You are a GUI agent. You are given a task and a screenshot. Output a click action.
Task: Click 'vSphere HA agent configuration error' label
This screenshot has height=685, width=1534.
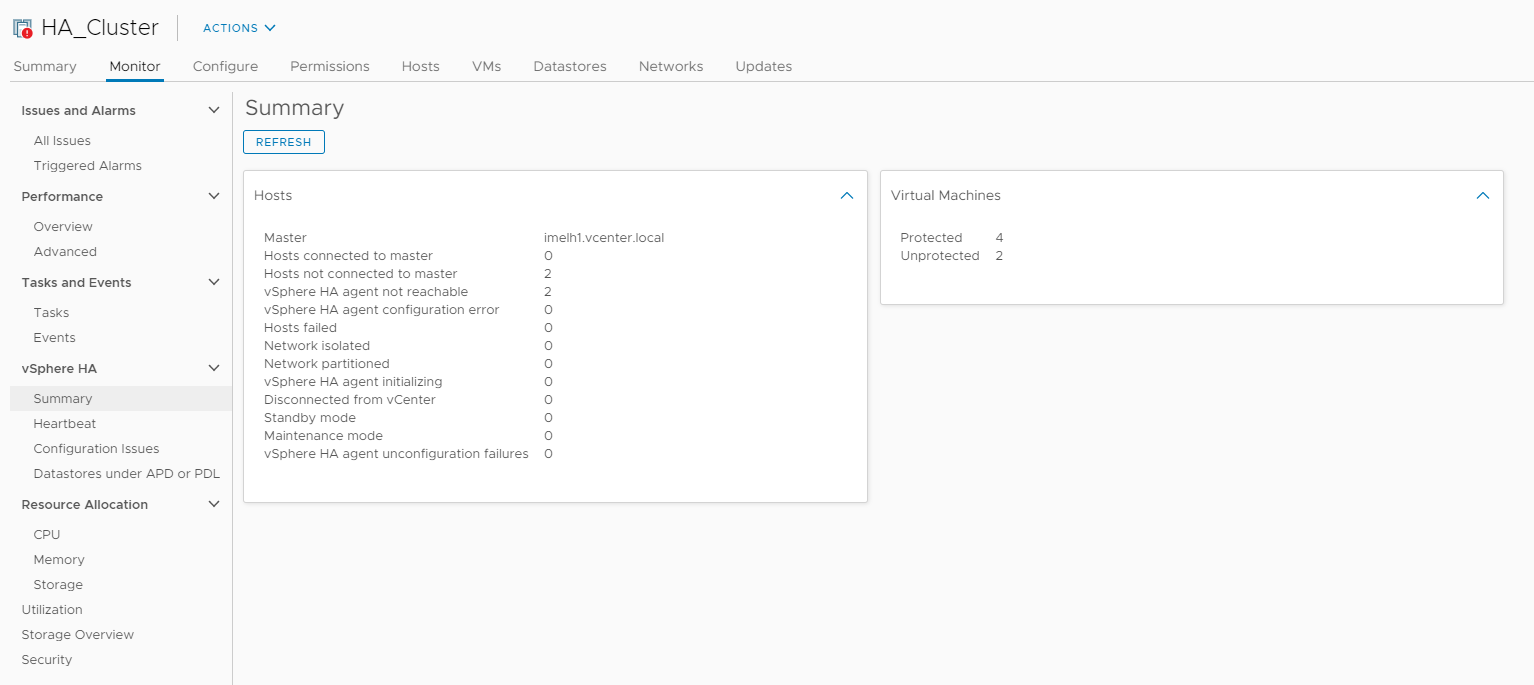(381, 310)
